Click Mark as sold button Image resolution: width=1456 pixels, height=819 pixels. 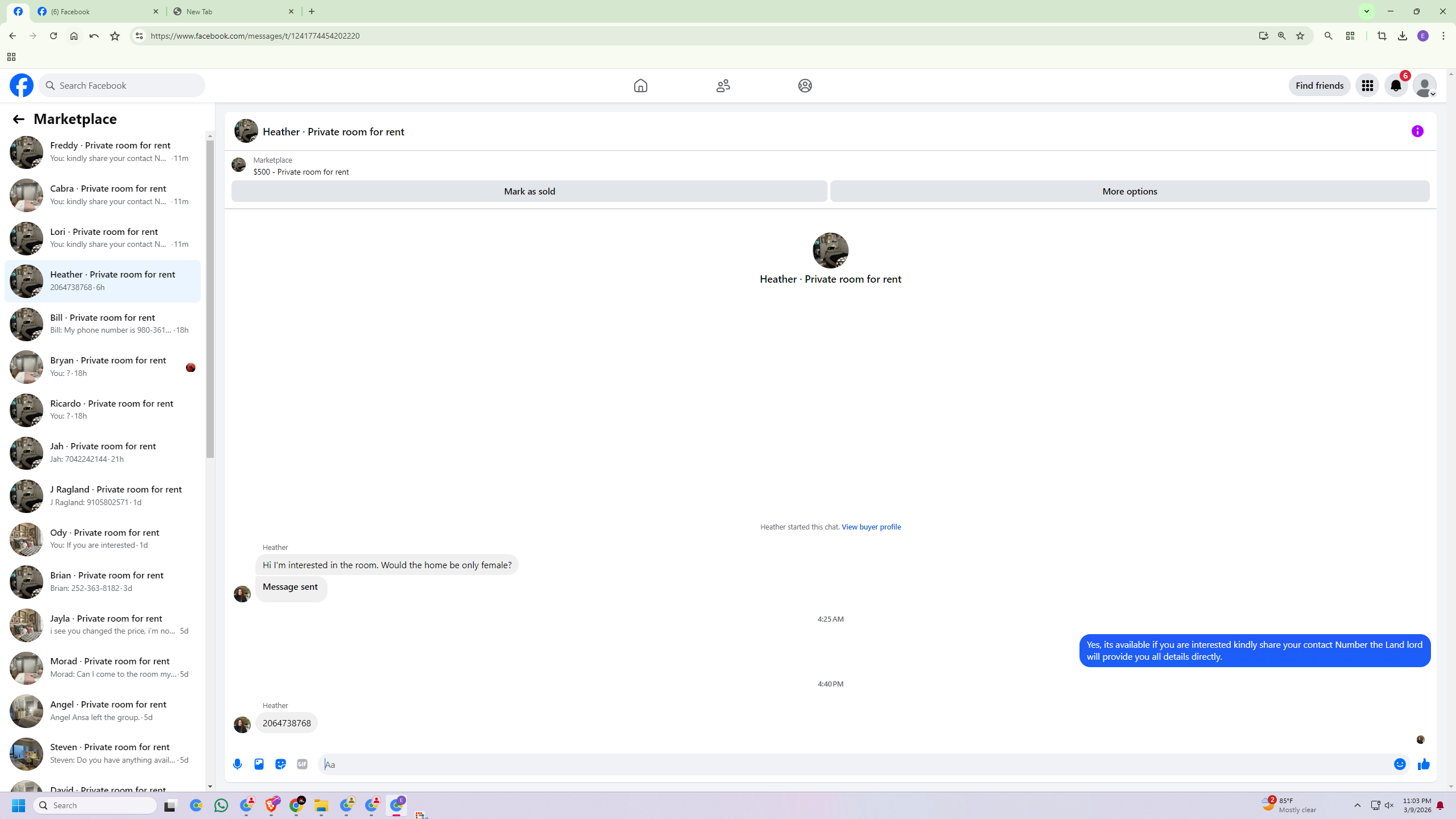(529, 191)
